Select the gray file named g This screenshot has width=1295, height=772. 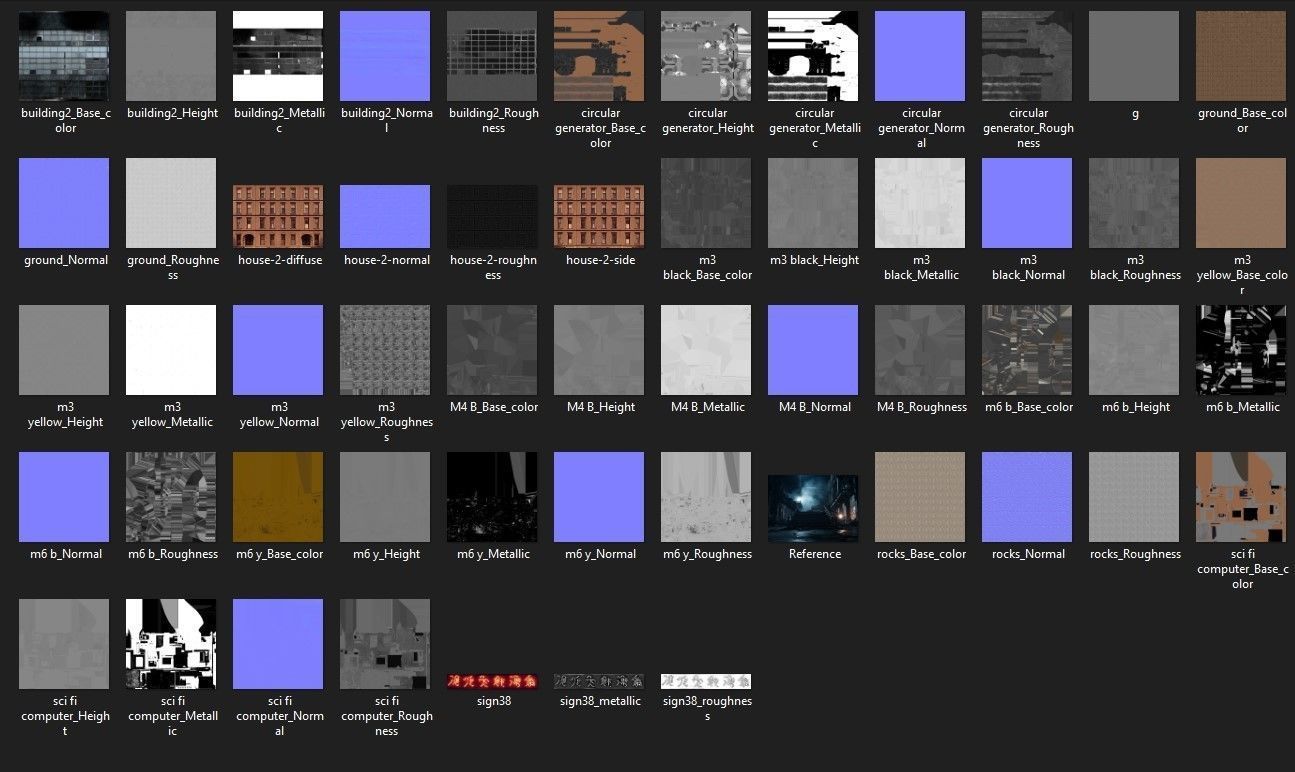point(1134,56)
